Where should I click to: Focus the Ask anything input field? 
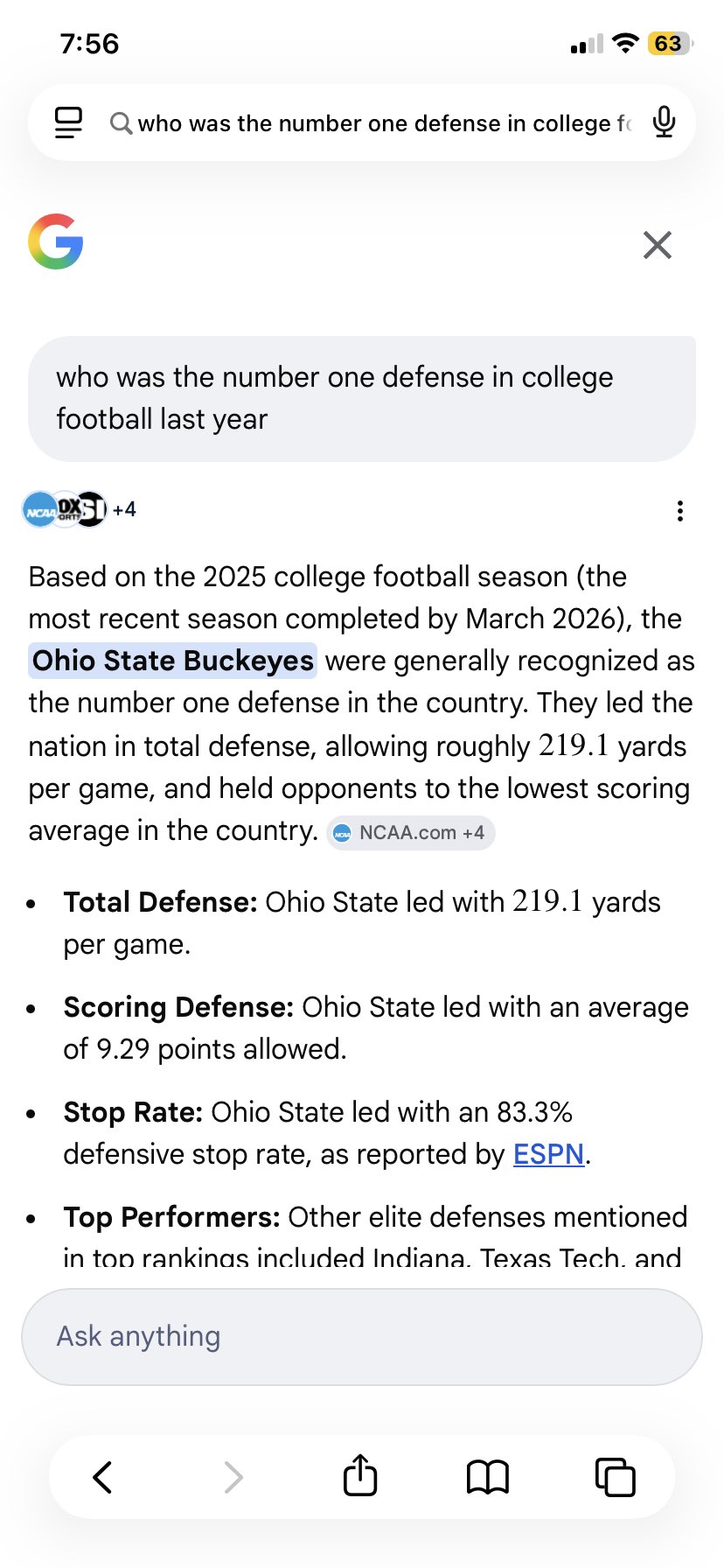[x=361, y=1336]
